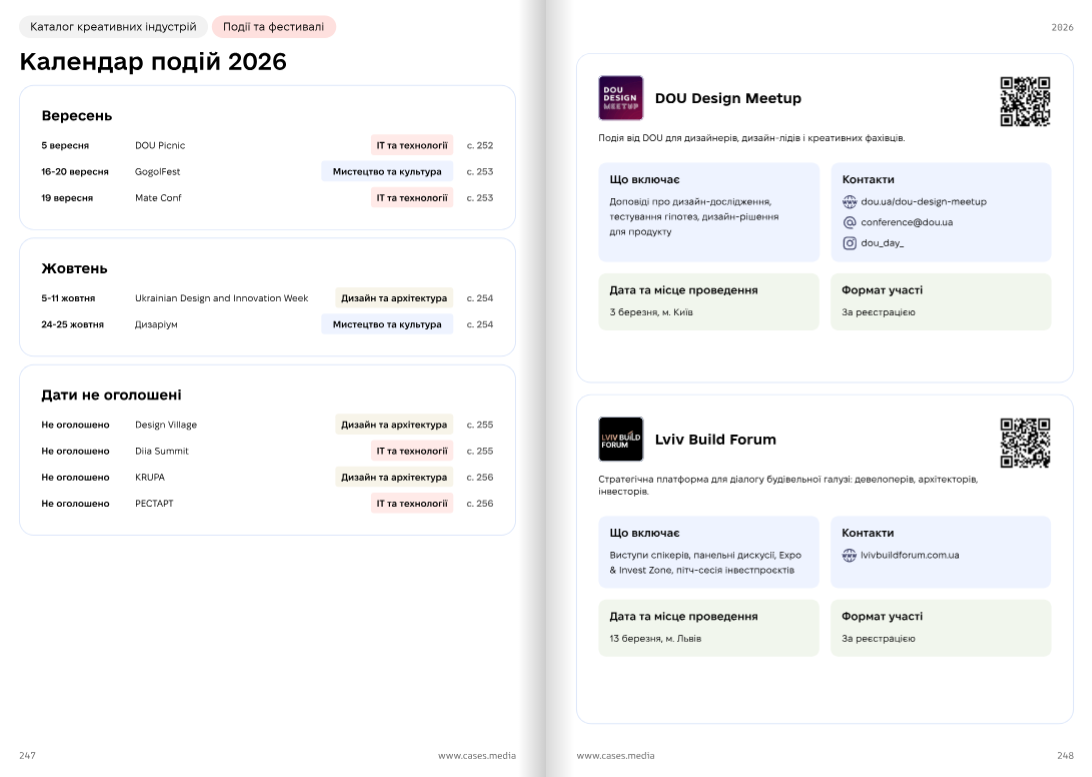1092x777 pixels.
Task: Click the page number 247
Action: (x=28, y=755)
